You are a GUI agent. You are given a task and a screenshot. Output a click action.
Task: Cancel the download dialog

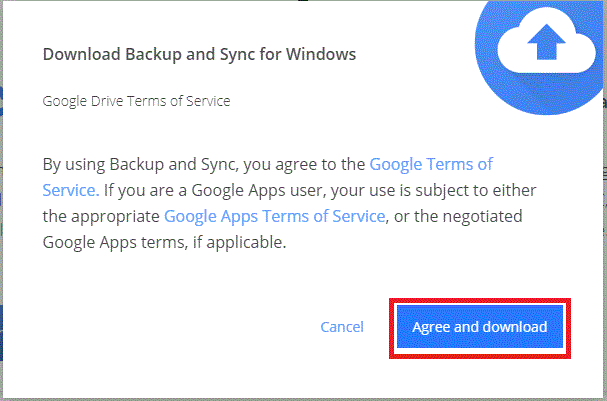(342, 327)
